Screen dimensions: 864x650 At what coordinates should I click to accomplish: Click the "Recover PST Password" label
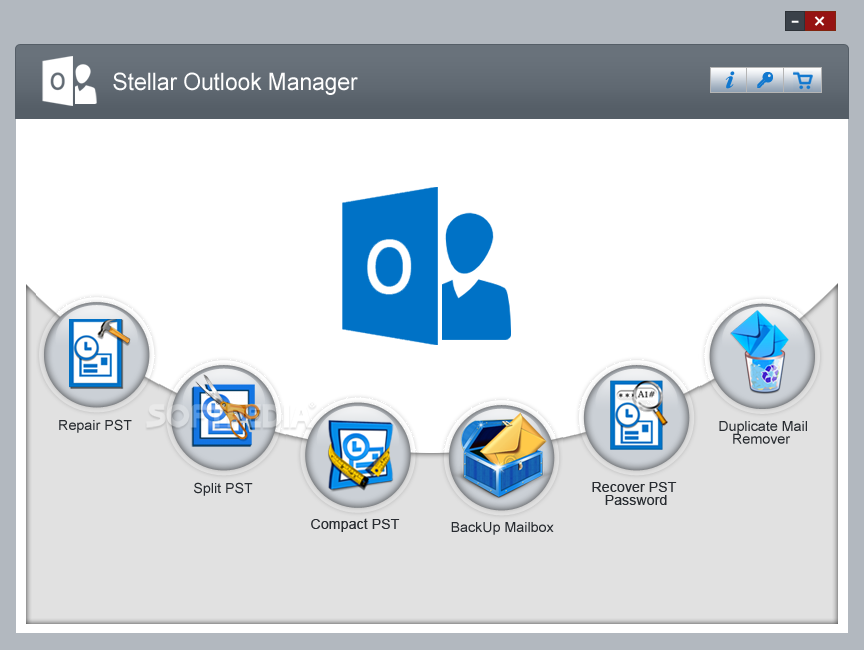[634, 494]
